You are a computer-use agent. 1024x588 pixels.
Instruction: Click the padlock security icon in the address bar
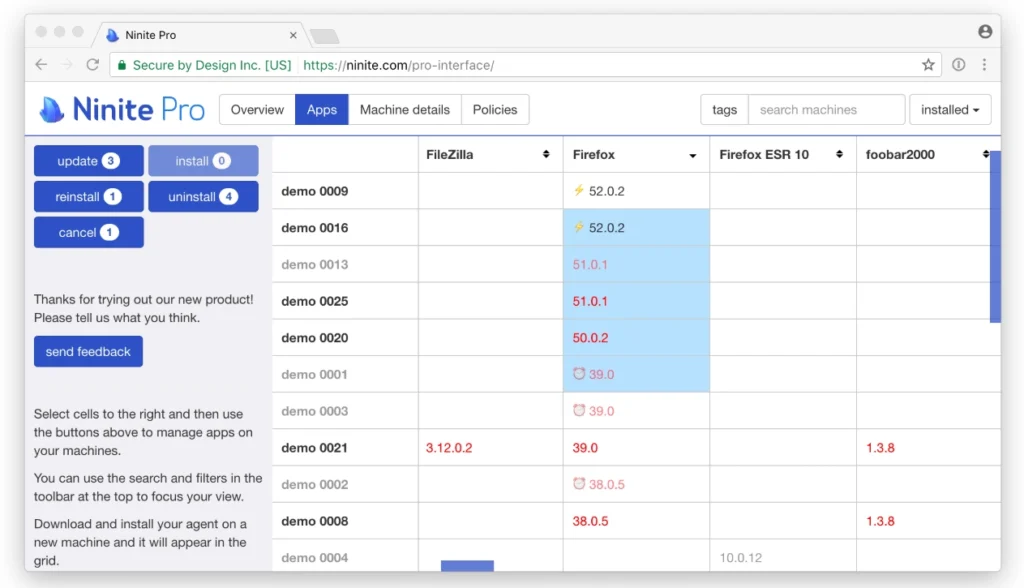tap(120, 63)
